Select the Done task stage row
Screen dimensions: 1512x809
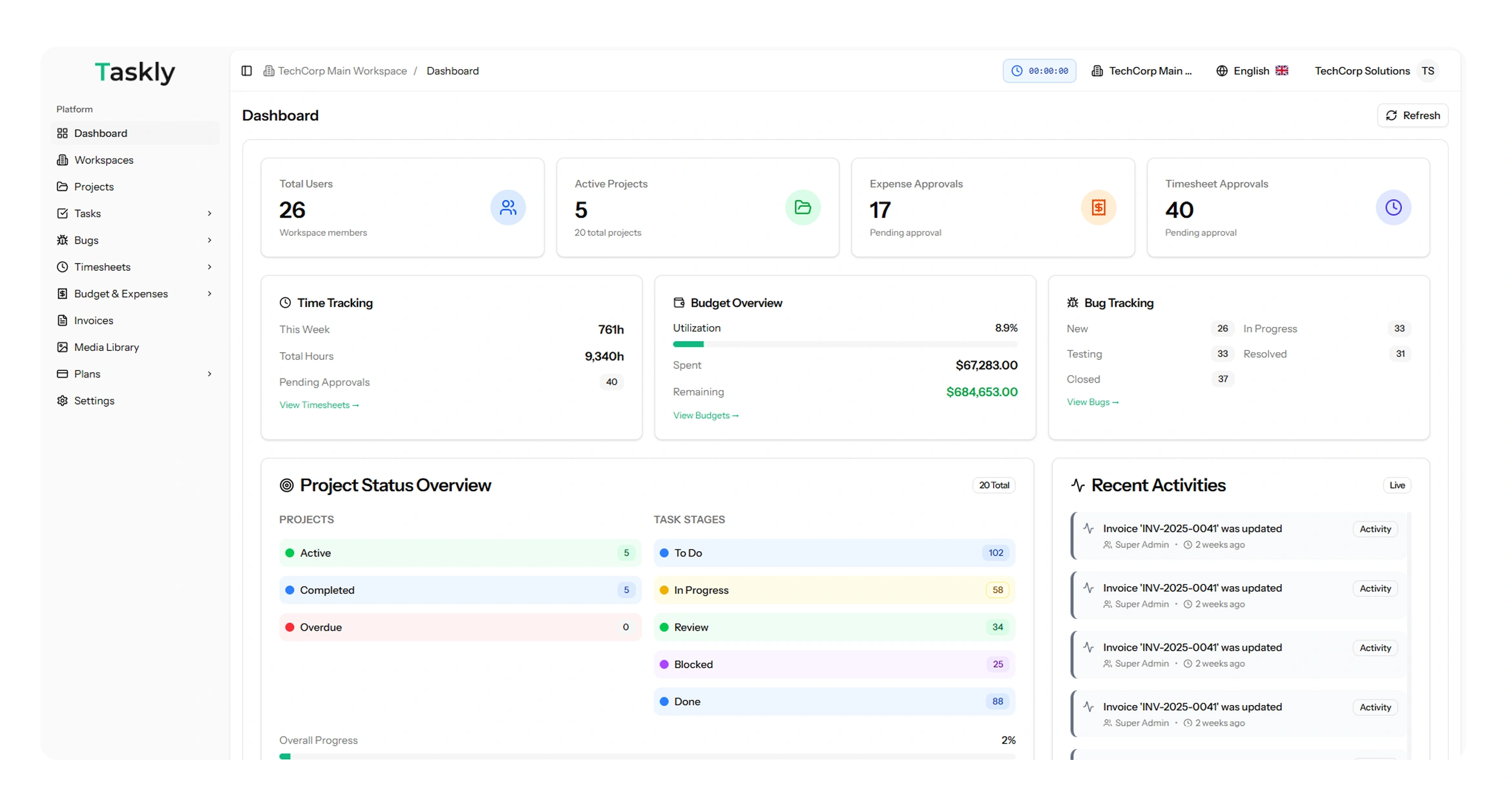point(834,702)
